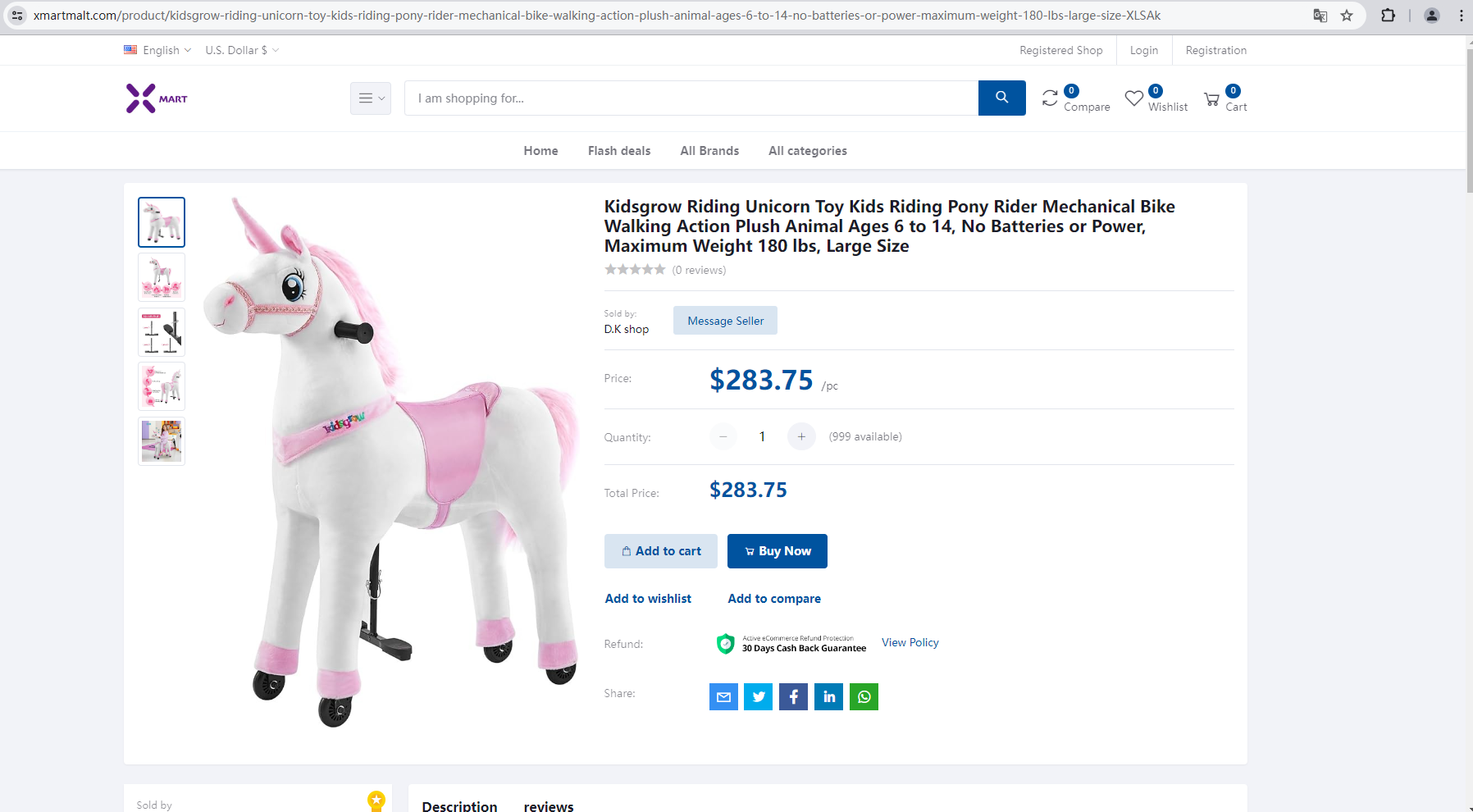Image resolution: width=1473 pixels, height=812 pixels.
Task: Go to Flash deals menu item
Action: pos(619,151)
